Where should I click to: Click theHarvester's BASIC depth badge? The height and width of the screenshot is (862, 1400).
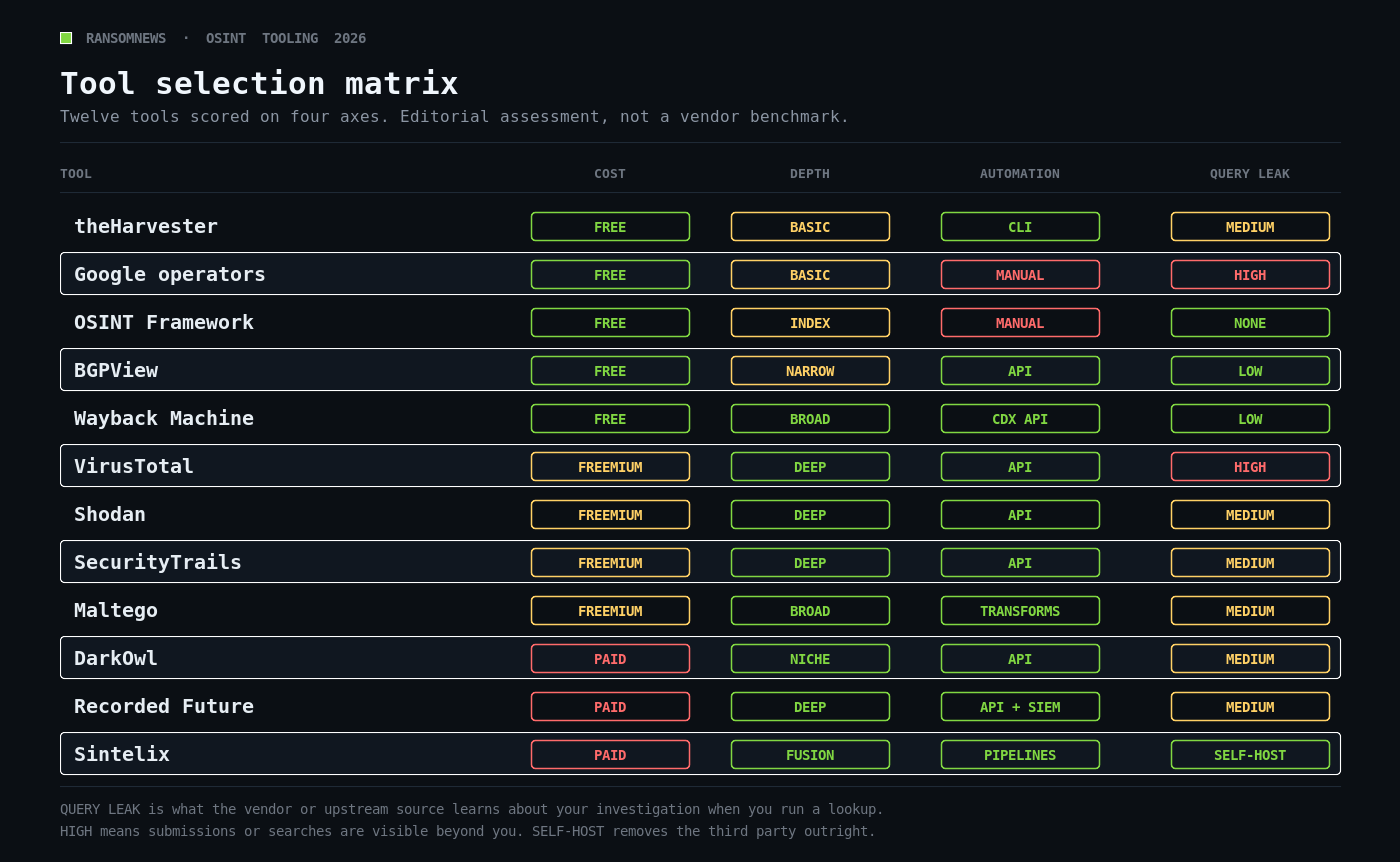pyautogui.click(x=810, y=227)
